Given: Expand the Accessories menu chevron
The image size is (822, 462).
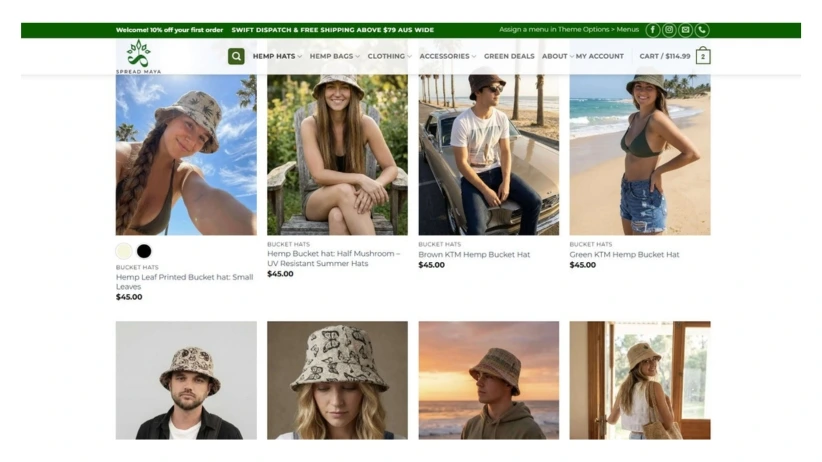Looking at the screenshot, I should (473, 57).
